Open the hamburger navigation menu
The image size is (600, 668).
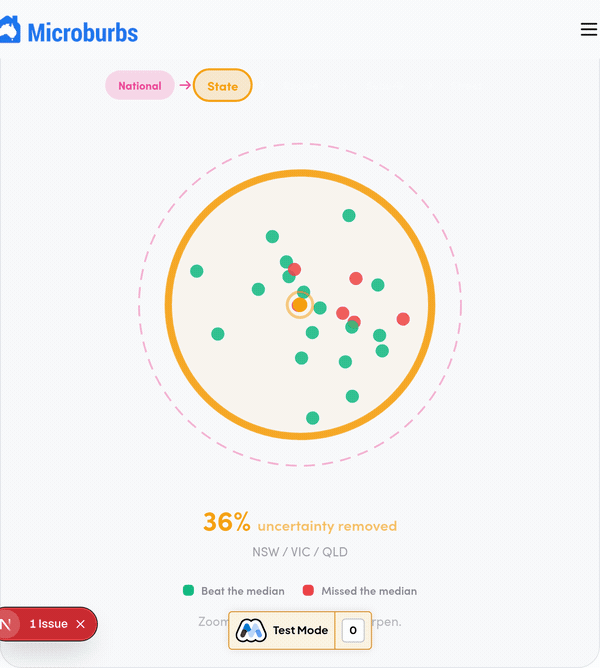point(588,30)
